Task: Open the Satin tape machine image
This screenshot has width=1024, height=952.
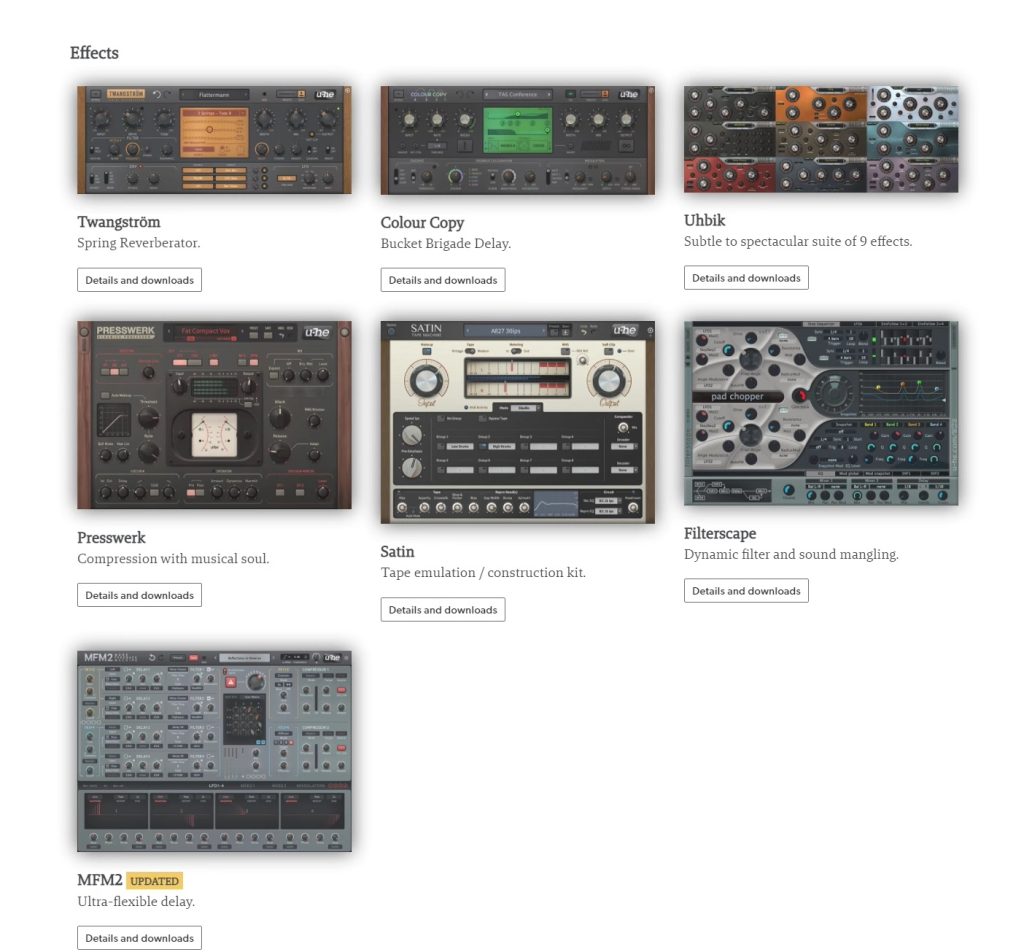Action: (x=517, y=422)
